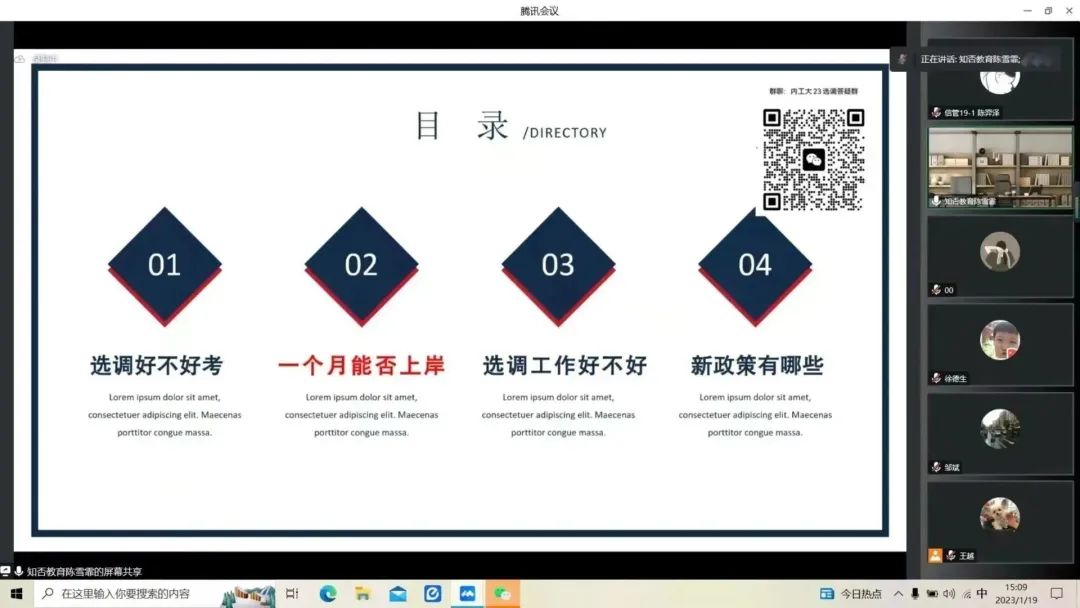Click the 一个月能否上岸 heading on slide
Viewport: 1080px width, 608px height.
[361, 366]
